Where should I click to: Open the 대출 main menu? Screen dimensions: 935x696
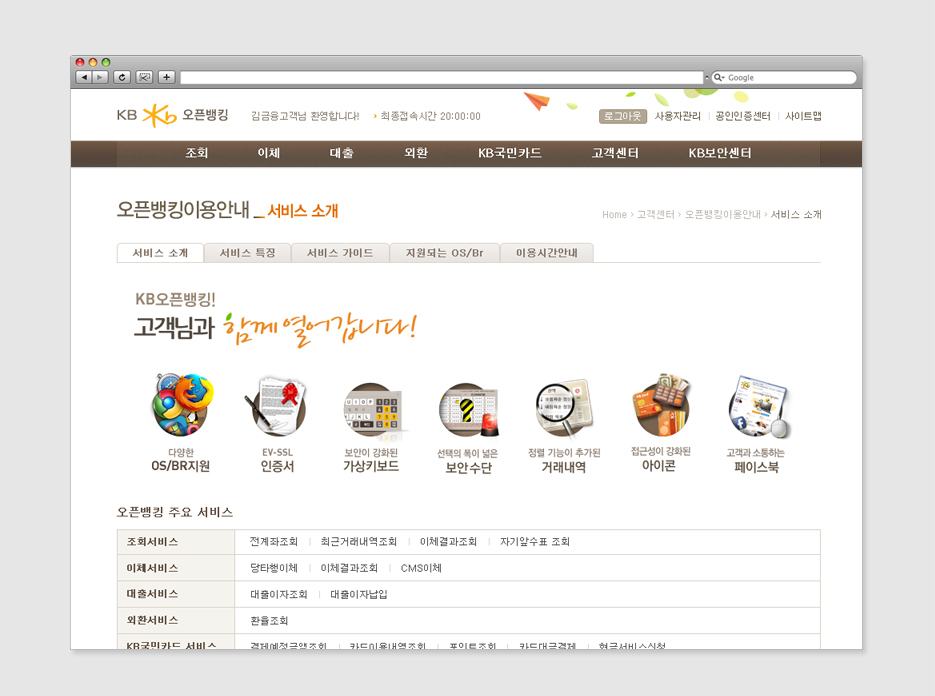(x=342, y=153)
